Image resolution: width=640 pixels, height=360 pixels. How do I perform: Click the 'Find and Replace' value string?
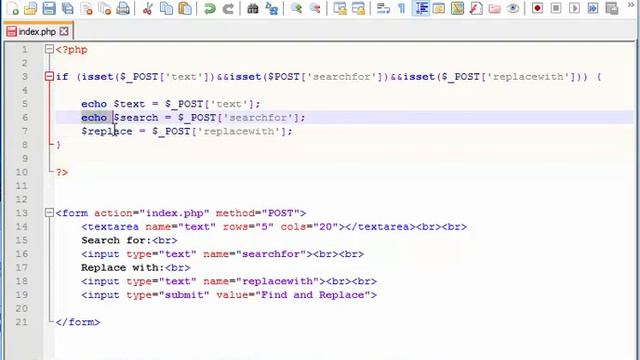click(313, 295)
